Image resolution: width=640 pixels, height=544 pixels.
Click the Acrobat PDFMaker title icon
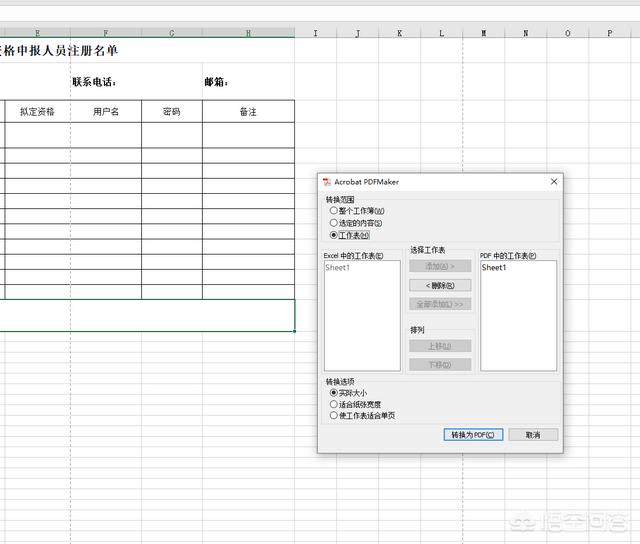pyautogui.click(x=327, y=182)
